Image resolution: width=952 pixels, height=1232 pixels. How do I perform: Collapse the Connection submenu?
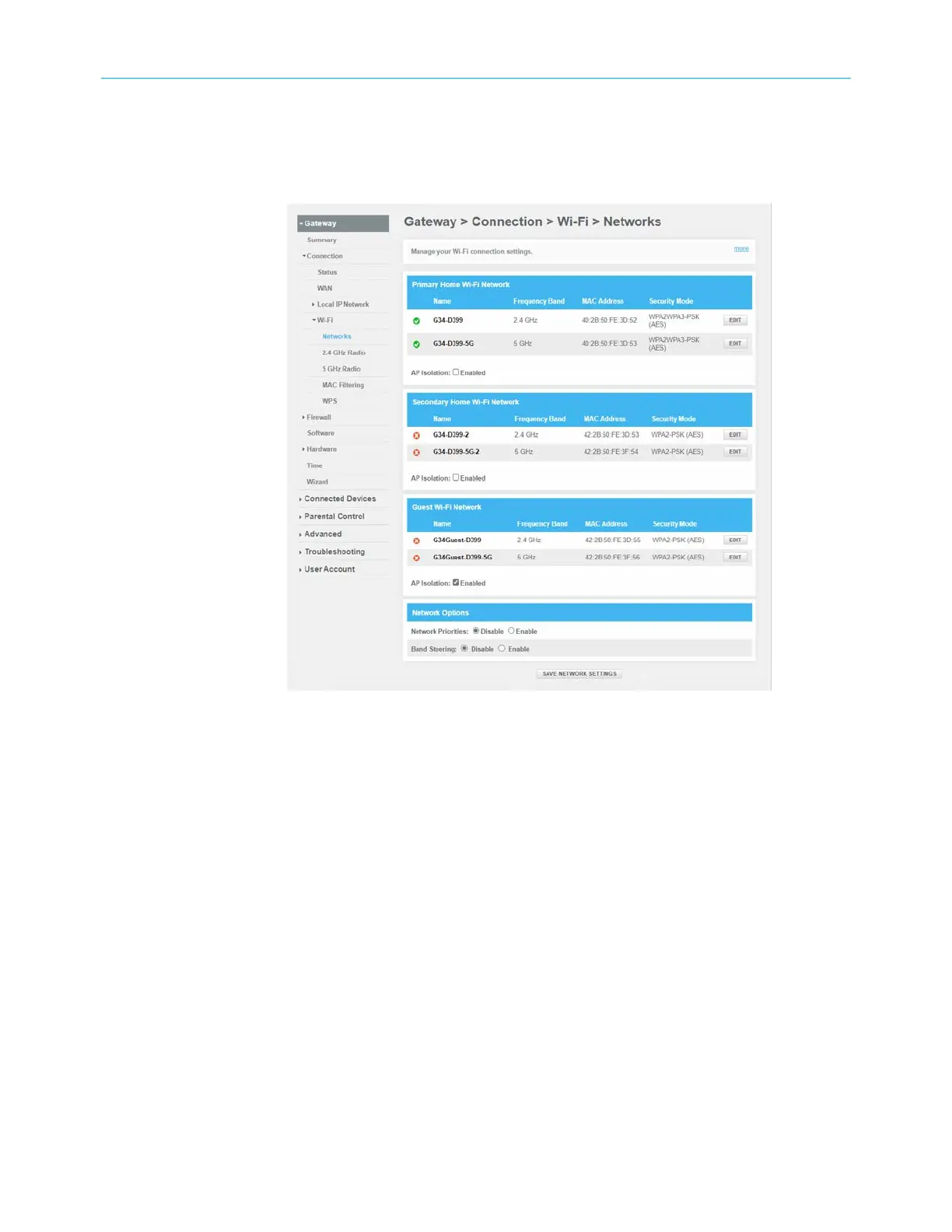pos(323,256)
